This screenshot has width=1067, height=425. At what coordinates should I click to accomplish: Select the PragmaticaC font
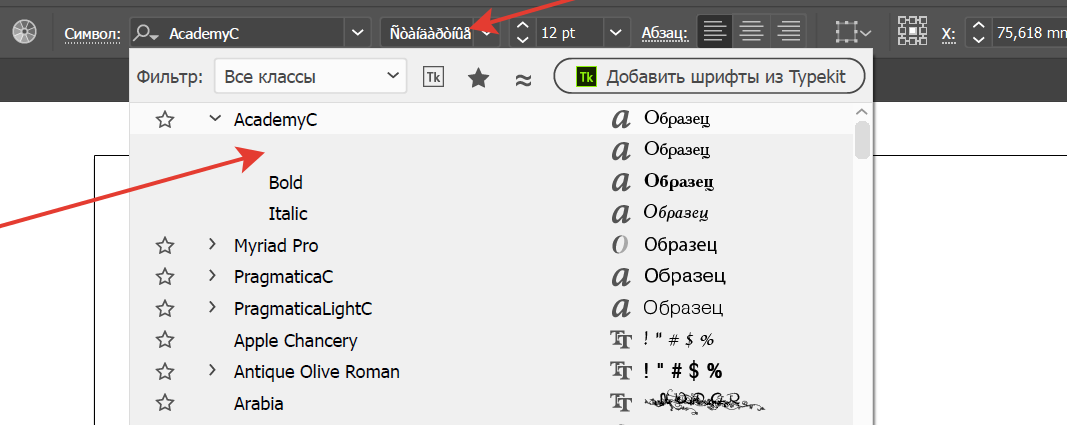point(284,277)
